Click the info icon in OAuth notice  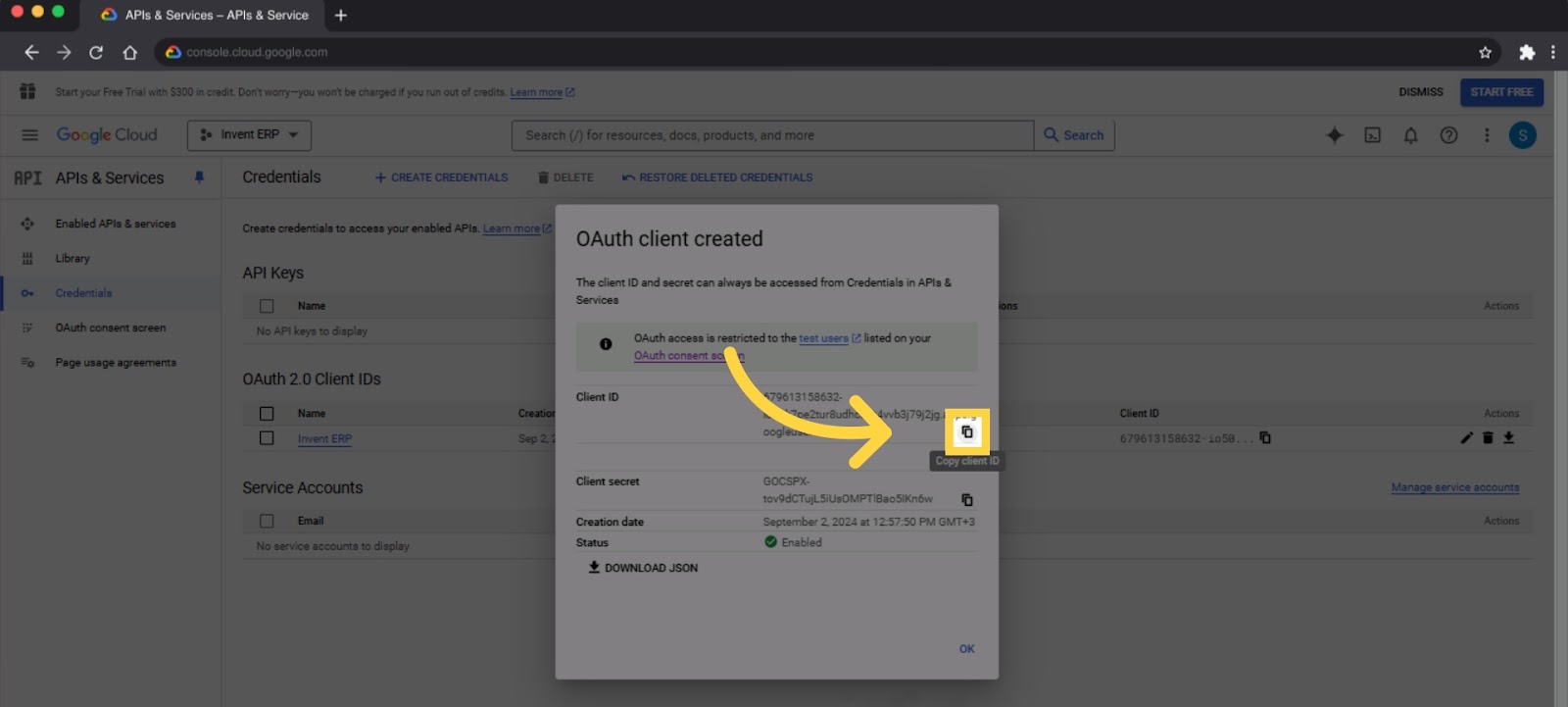click(606, 344)
